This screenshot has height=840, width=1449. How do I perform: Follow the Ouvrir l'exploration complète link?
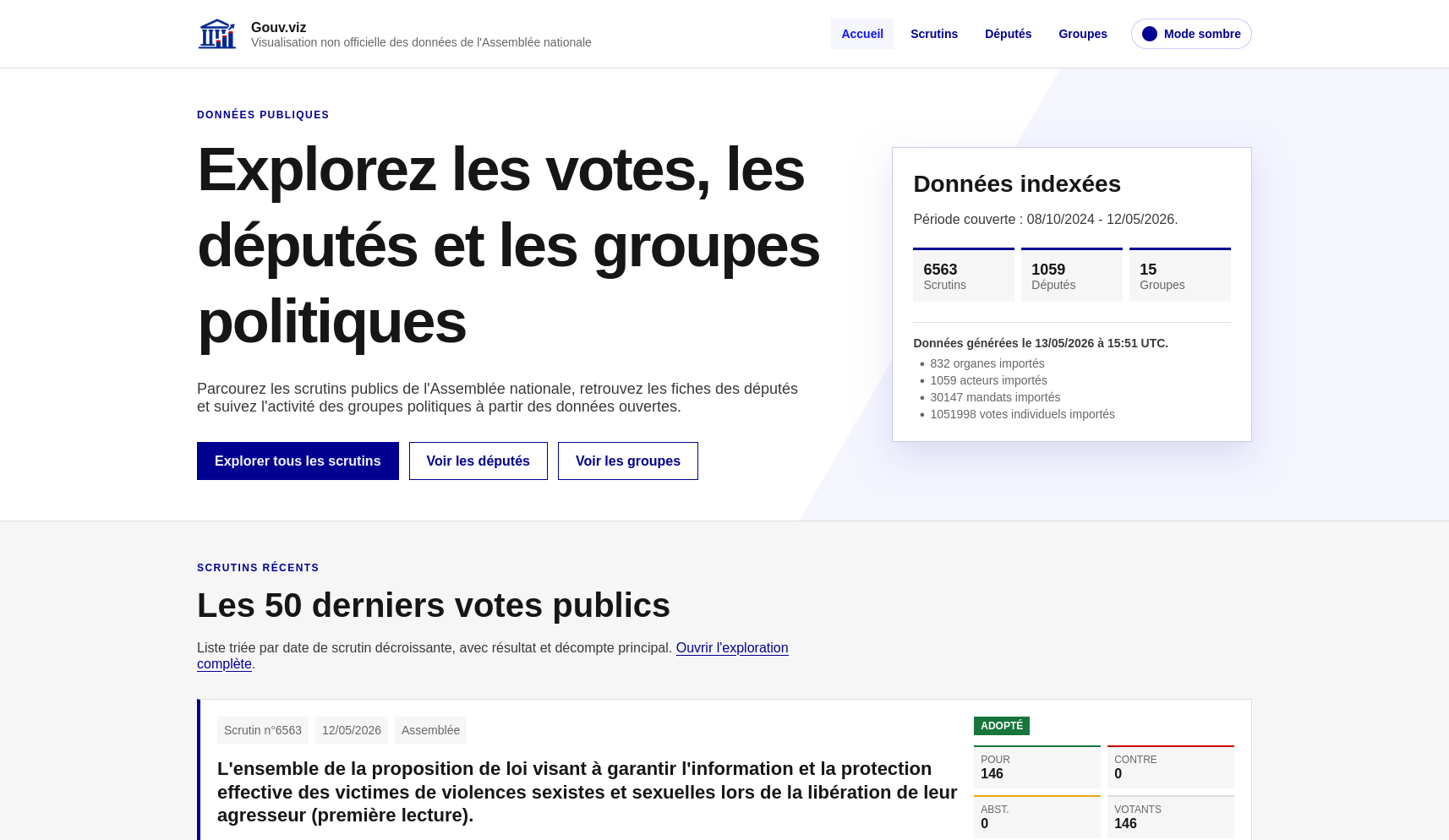click(493, 656)
